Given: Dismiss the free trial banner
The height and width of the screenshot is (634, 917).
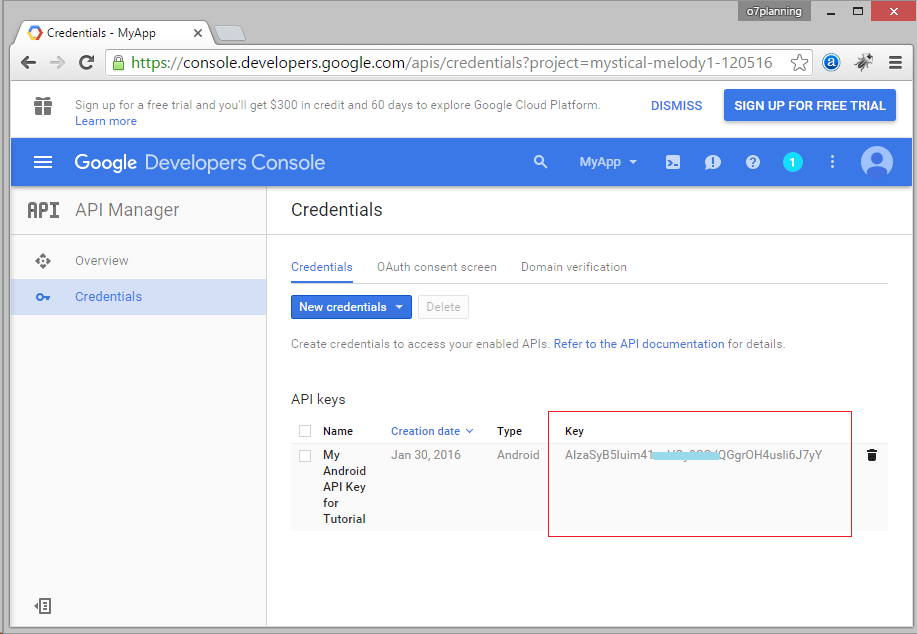Looking at the screenshot, I should (x=677, y=106).
